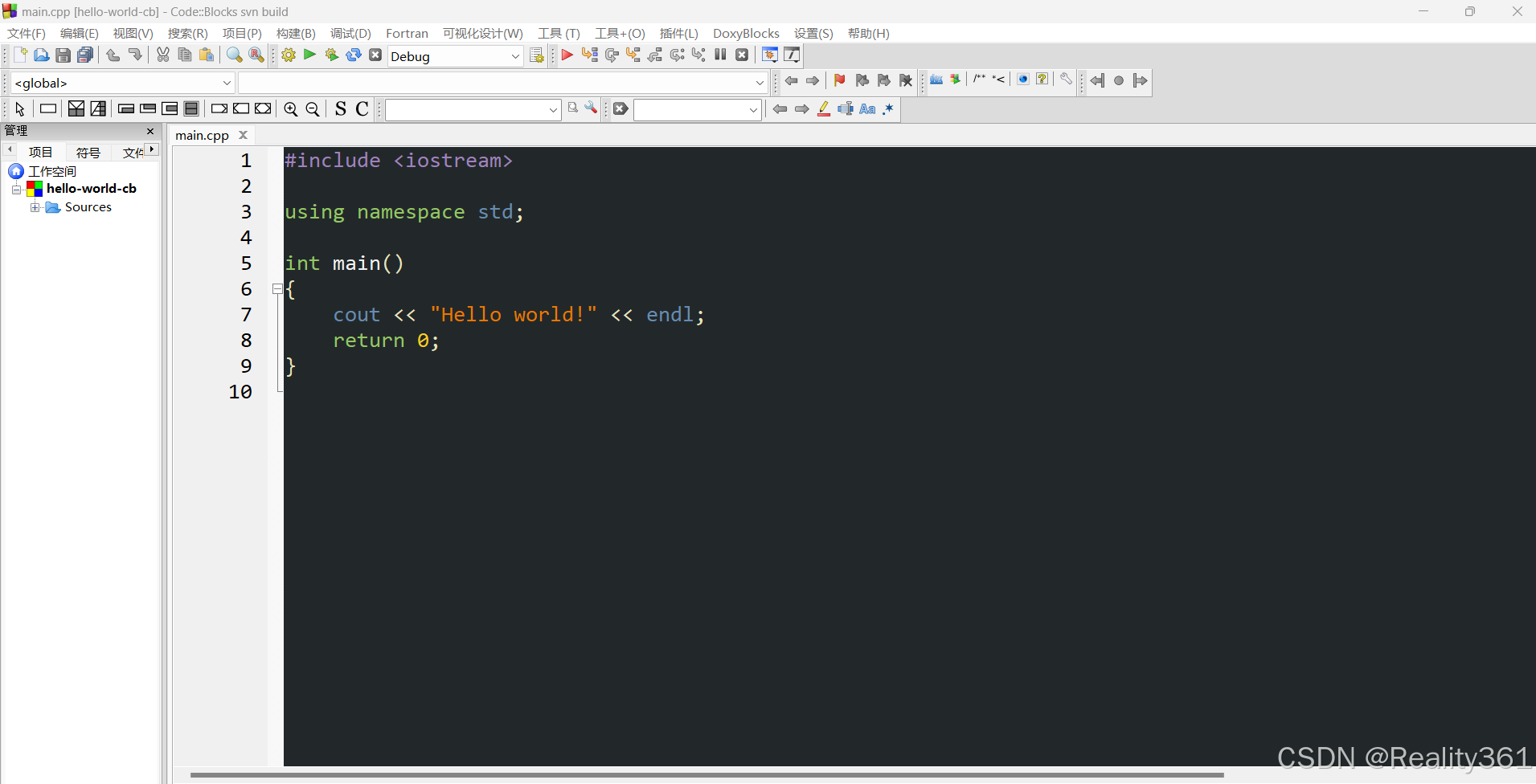Expand the Sources folder

[35, 207]
